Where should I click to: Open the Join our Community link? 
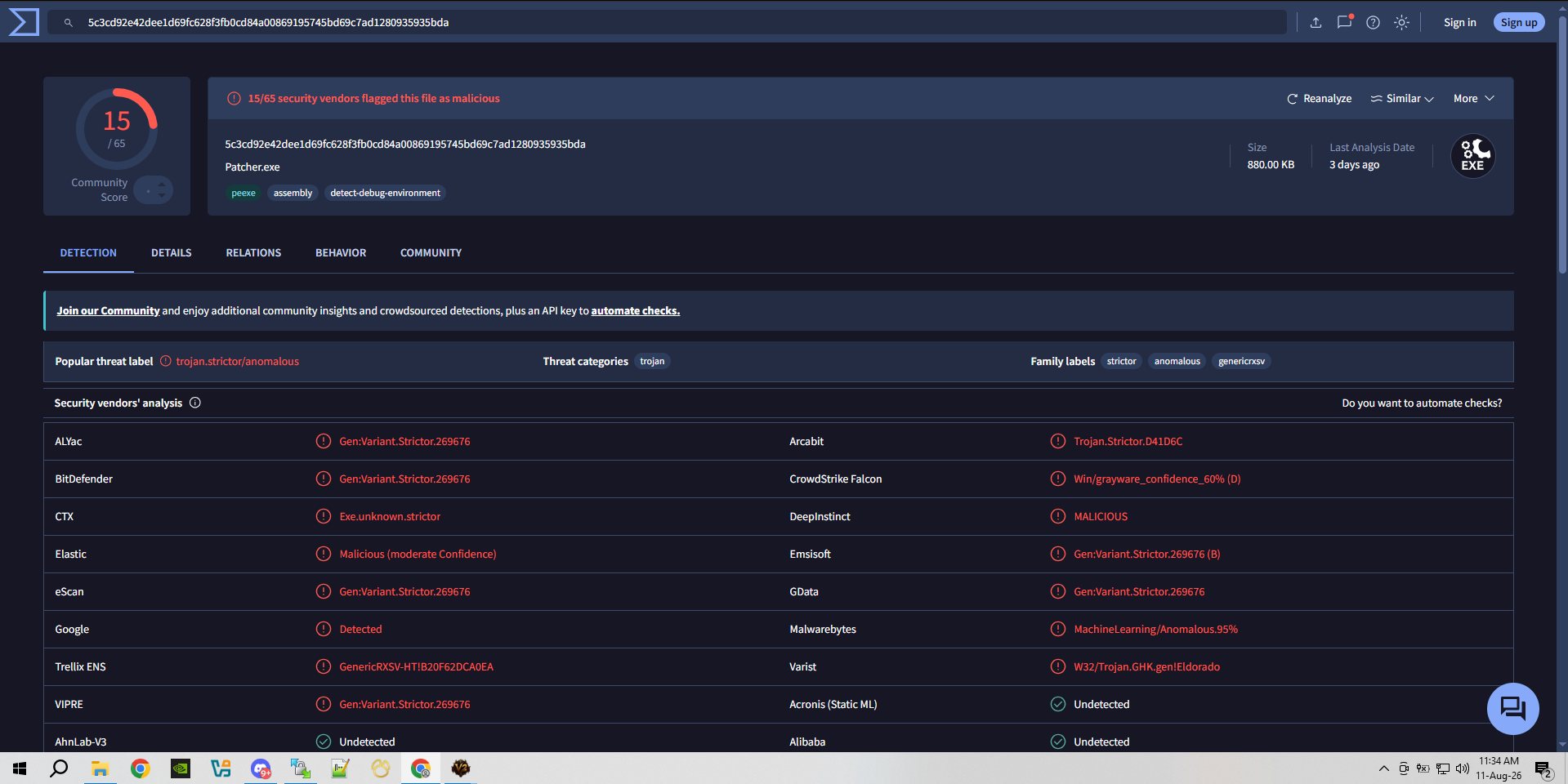[x=108, y=311]
